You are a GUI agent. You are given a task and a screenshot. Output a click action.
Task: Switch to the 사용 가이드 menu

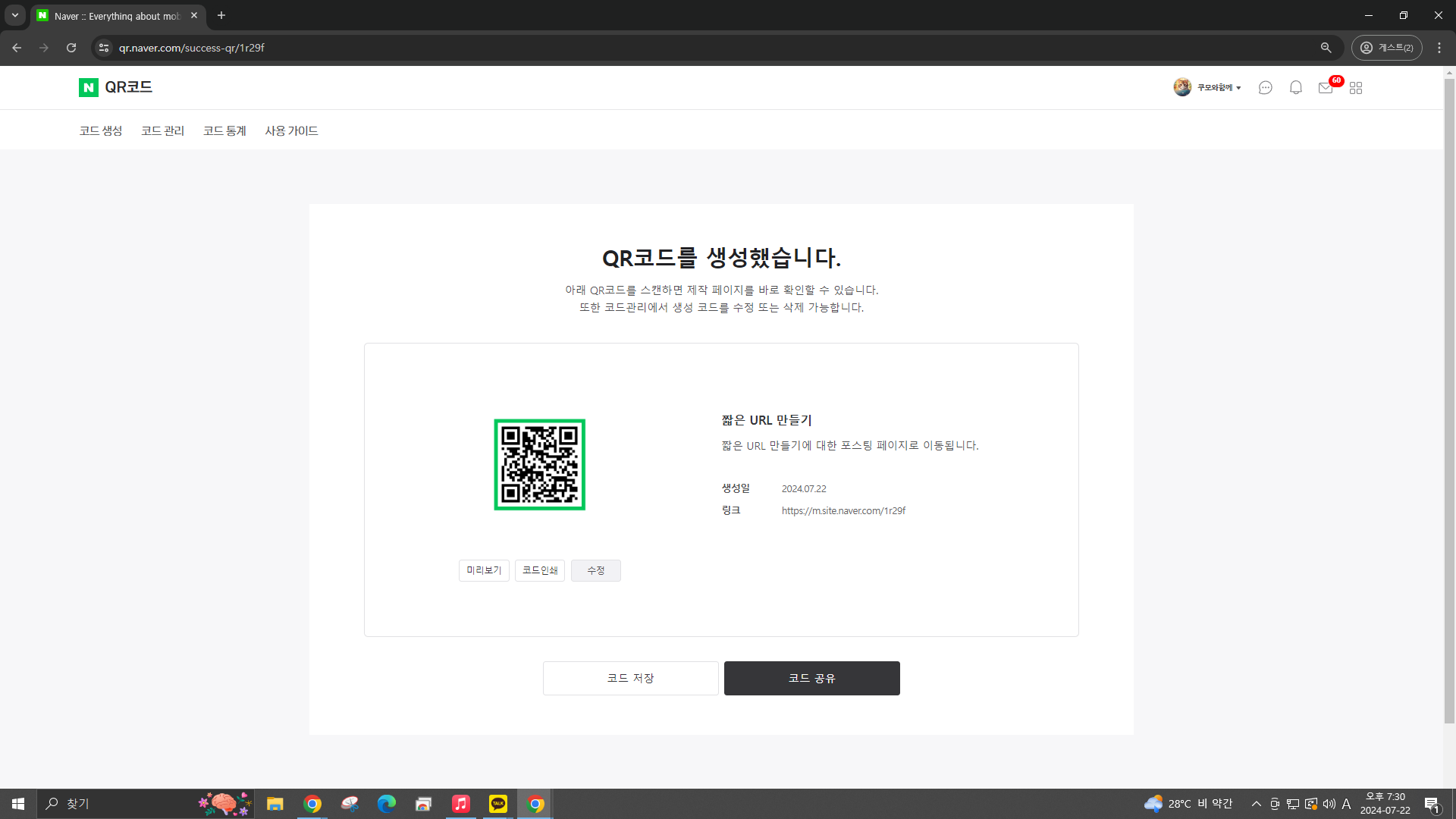click(x=291, y=130)
